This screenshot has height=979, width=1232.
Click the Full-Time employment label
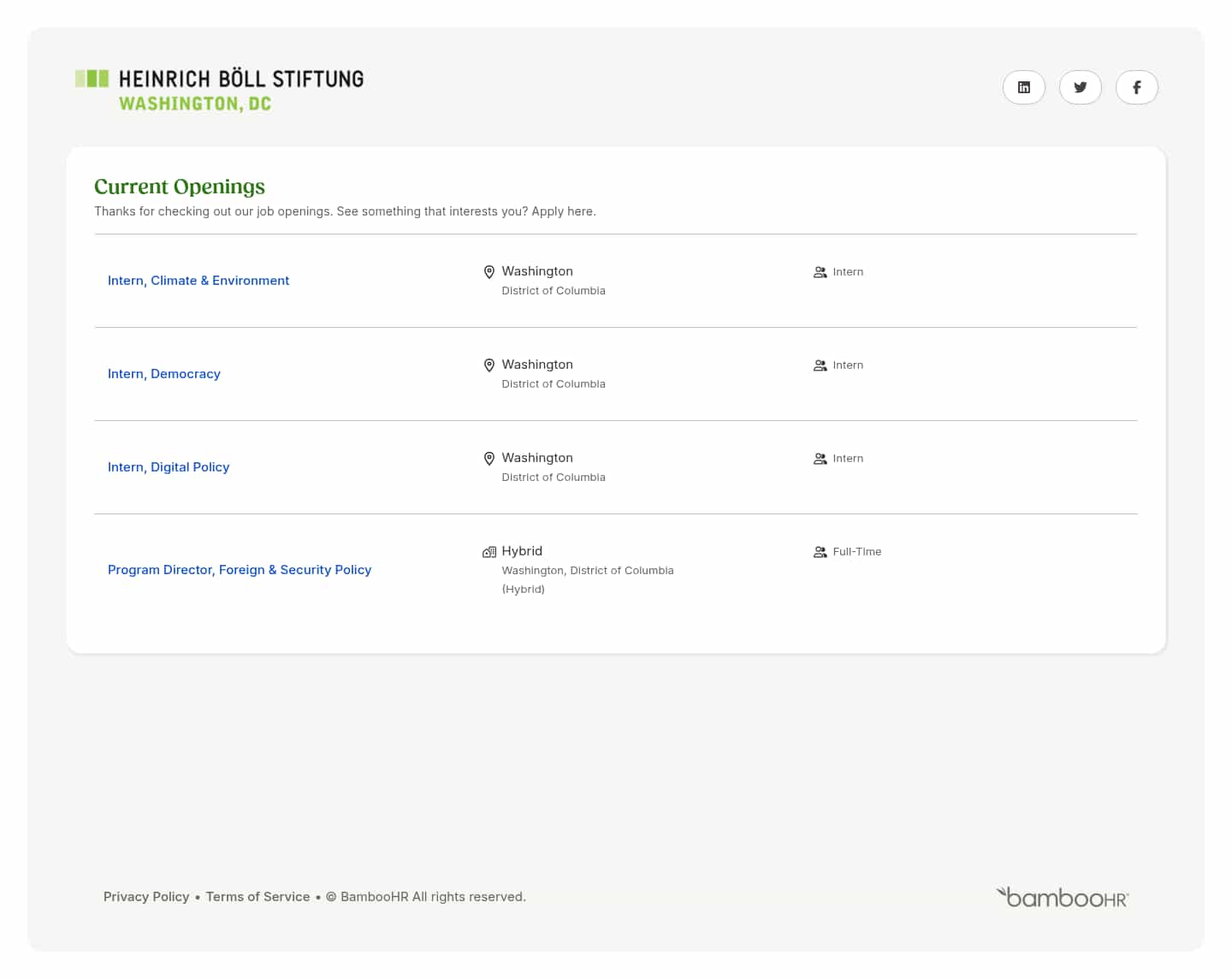pos(856,552)
